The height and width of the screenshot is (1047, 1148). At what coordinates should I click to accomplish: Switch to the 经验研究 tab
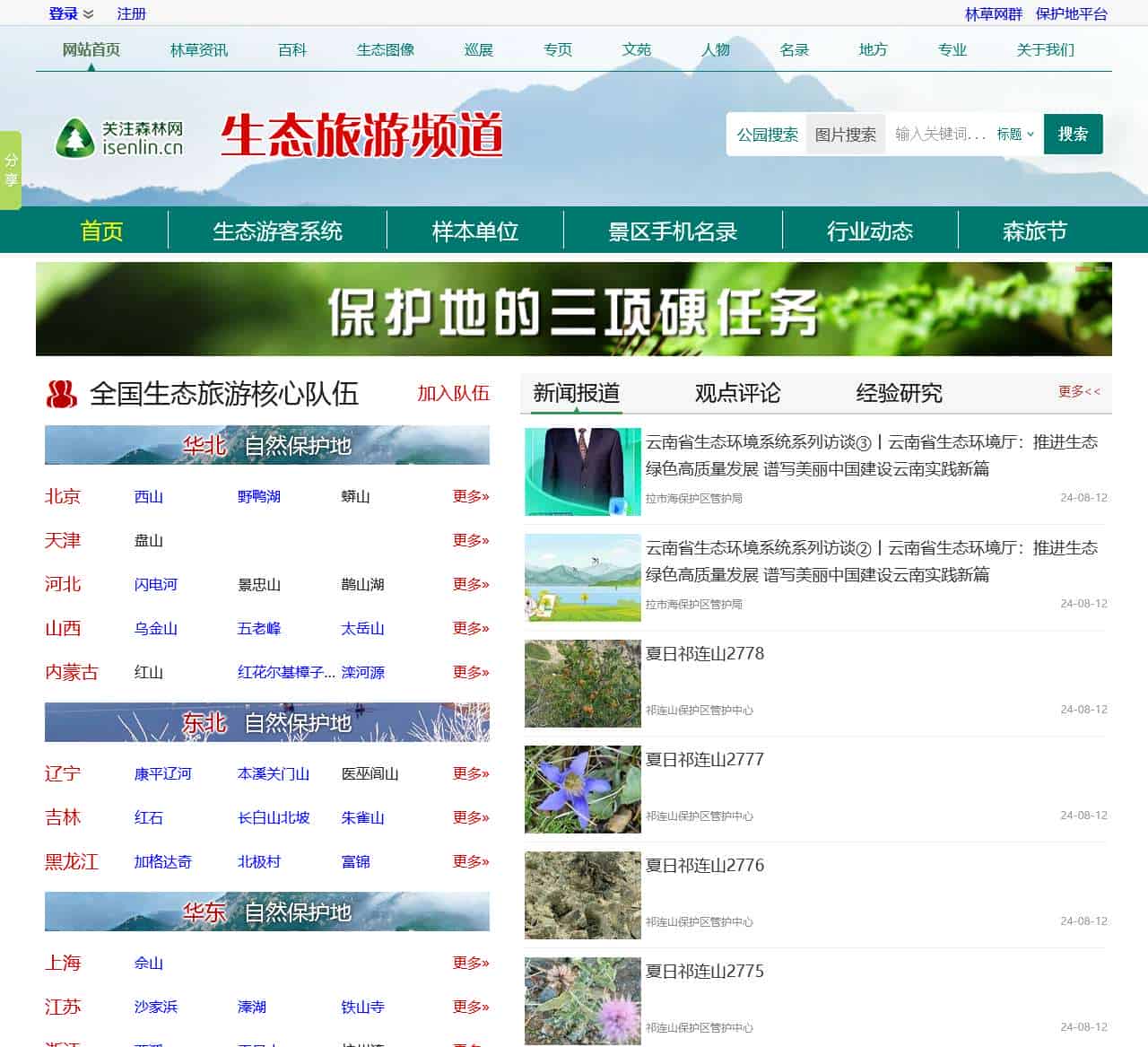900,392
